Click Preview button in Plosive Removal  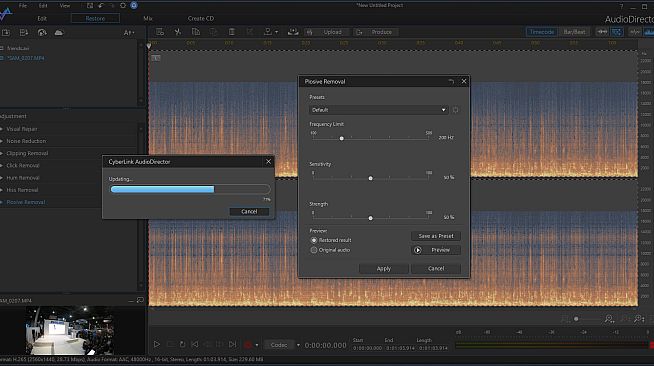[x=436, y=250]
